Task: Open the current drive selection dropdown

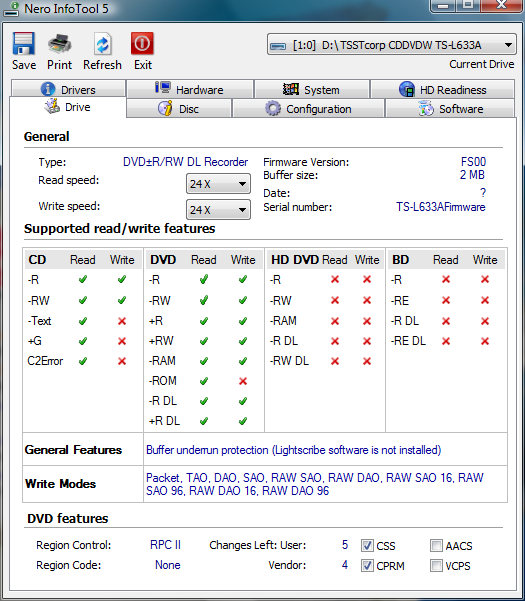Action: [392, 45]
